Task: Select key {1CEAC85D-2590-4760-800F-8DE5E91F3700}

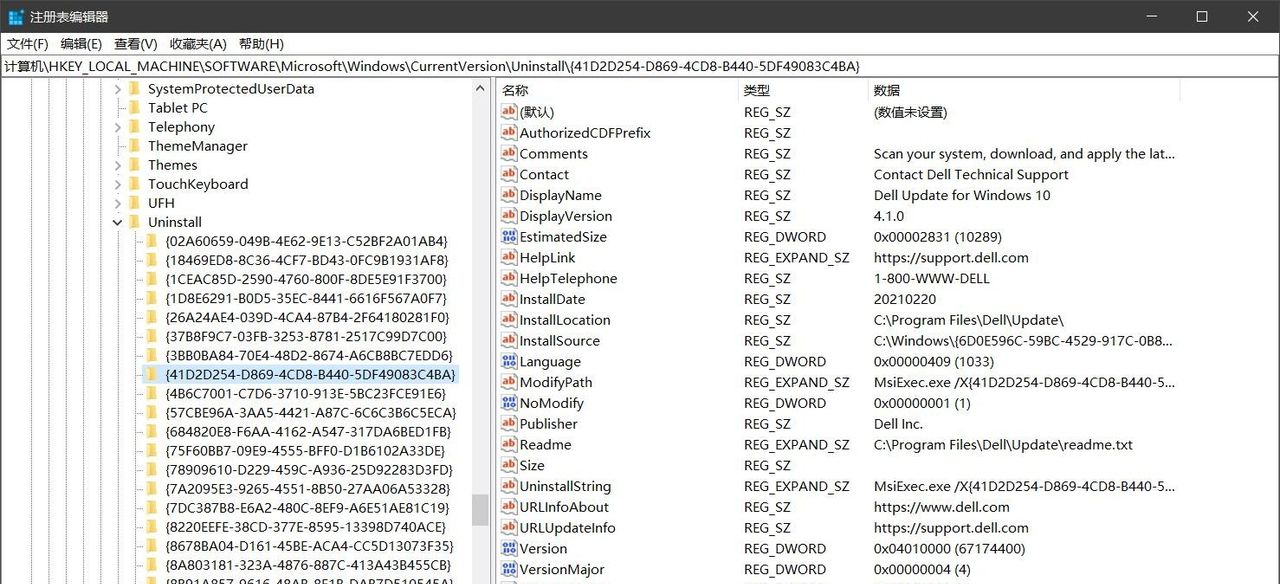Action: pyautogui.click(x=306, y=279)
